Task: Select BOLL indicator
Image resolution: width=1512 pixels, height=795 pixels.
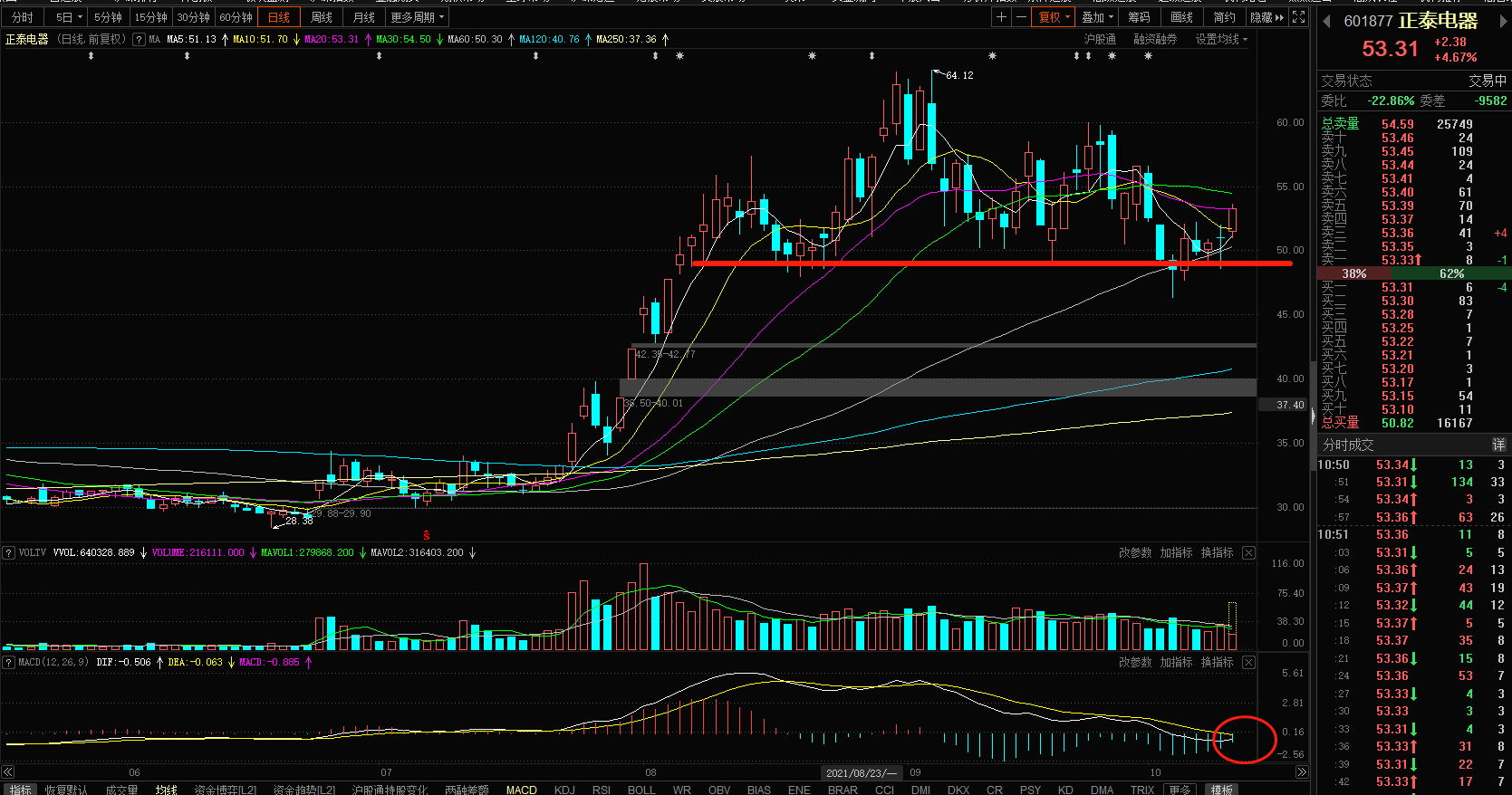Action: 641,790
